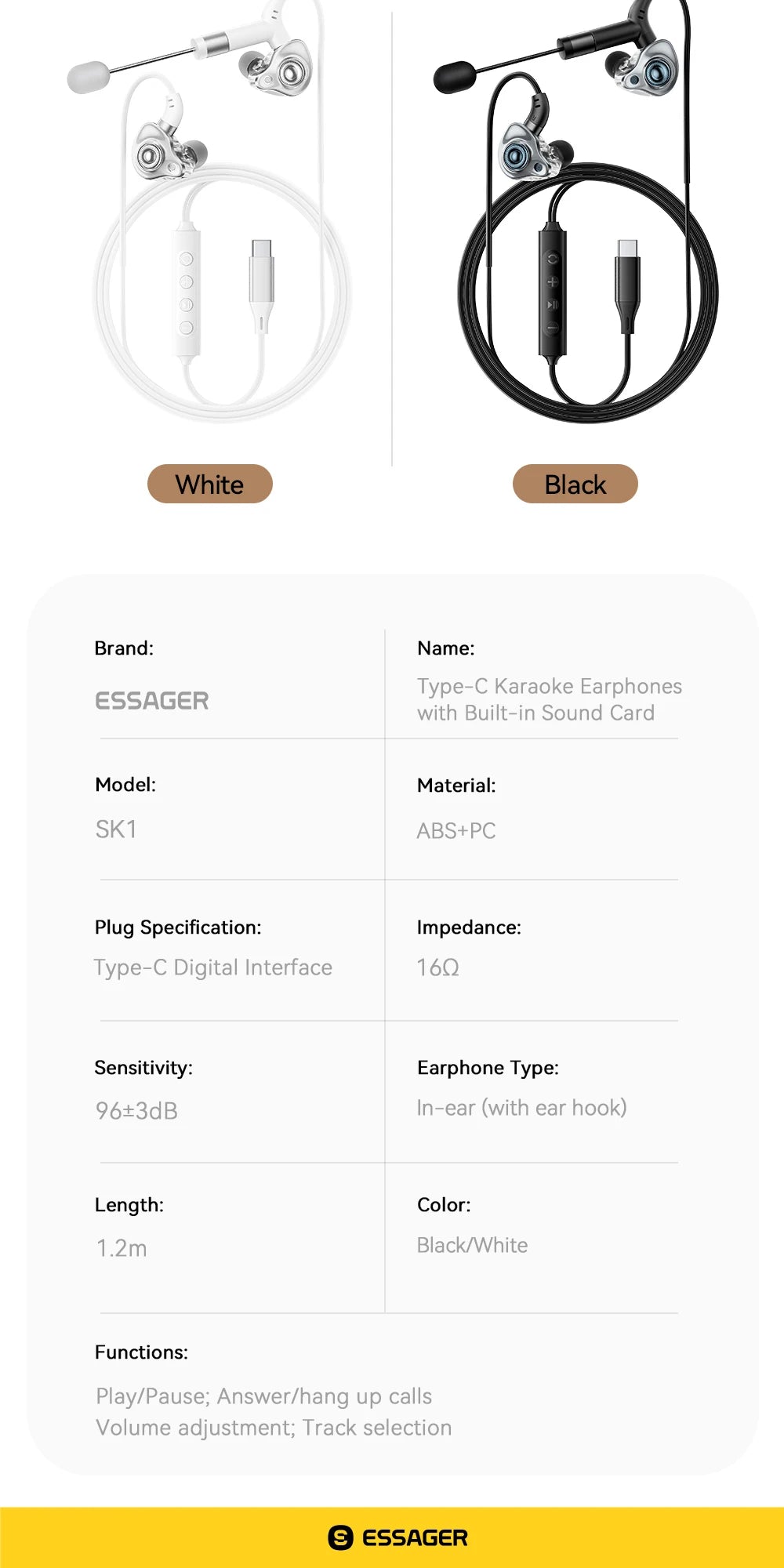
Task: Click the Black/White color specification value
Action: click(x=472, y=1245)
